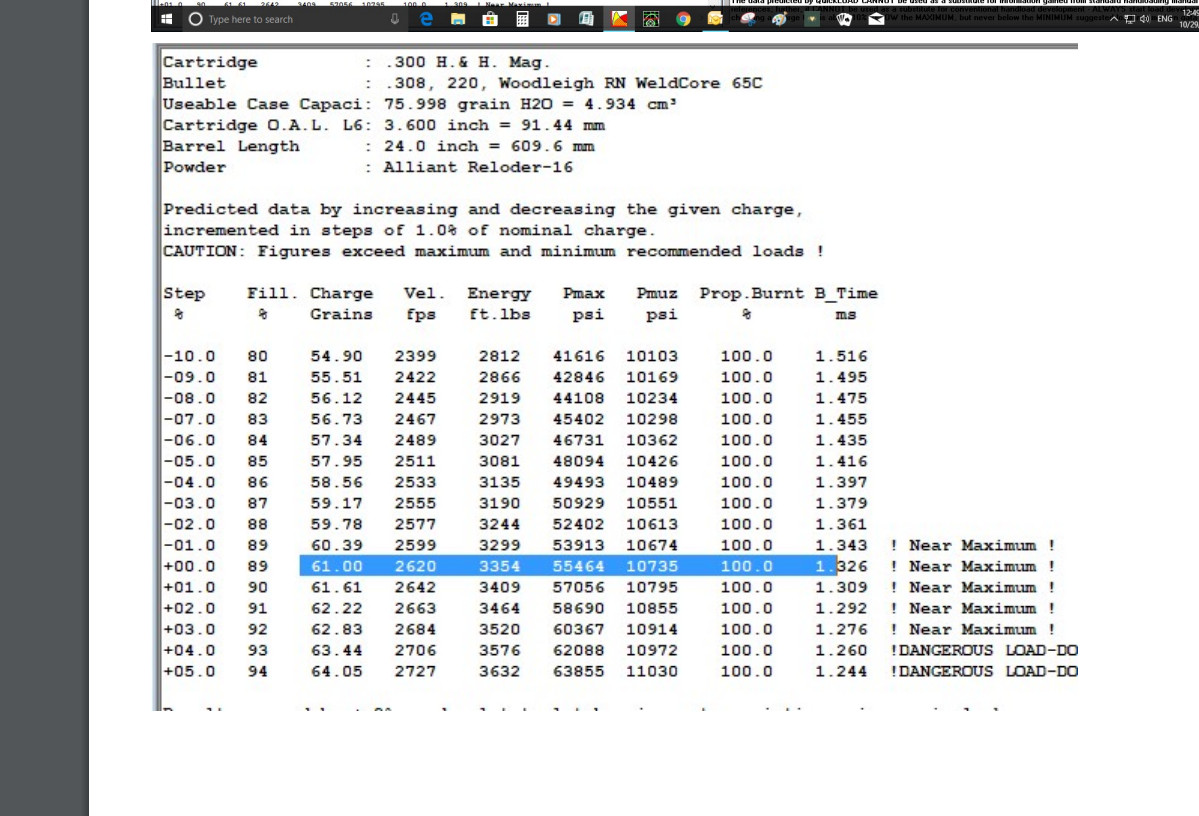This screenshot has width=1199, height=816.
Task: Click the 54.90 charge value
Action: pos(336,356)
